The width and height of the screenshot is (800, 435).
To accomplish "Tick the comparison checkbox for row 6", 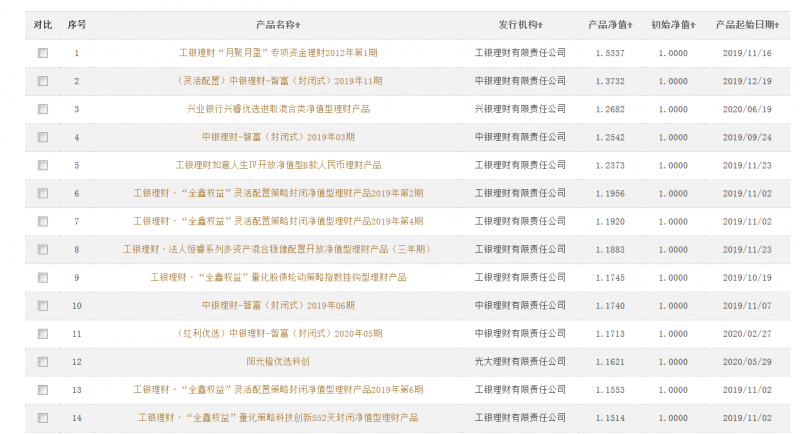I will pos(43,193).
